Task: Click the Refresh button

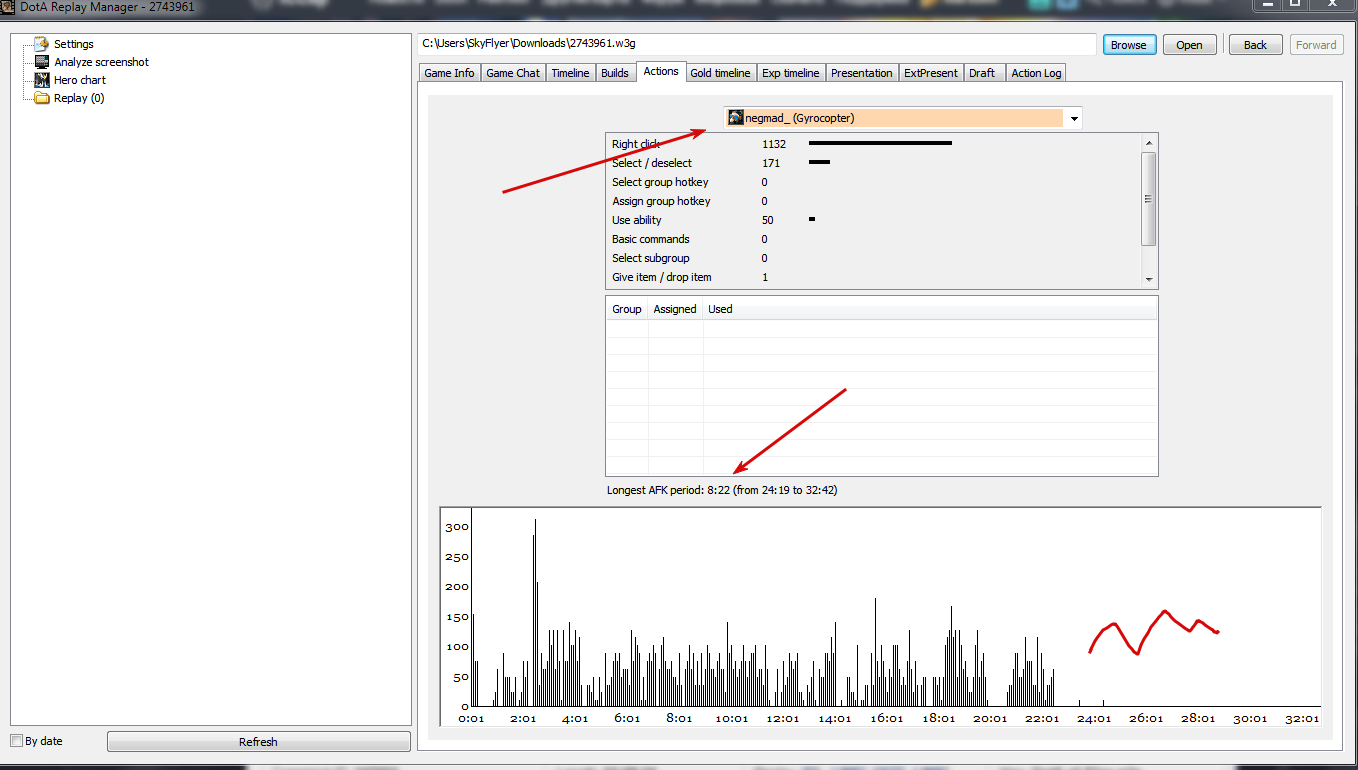Action: pos(258,742)
